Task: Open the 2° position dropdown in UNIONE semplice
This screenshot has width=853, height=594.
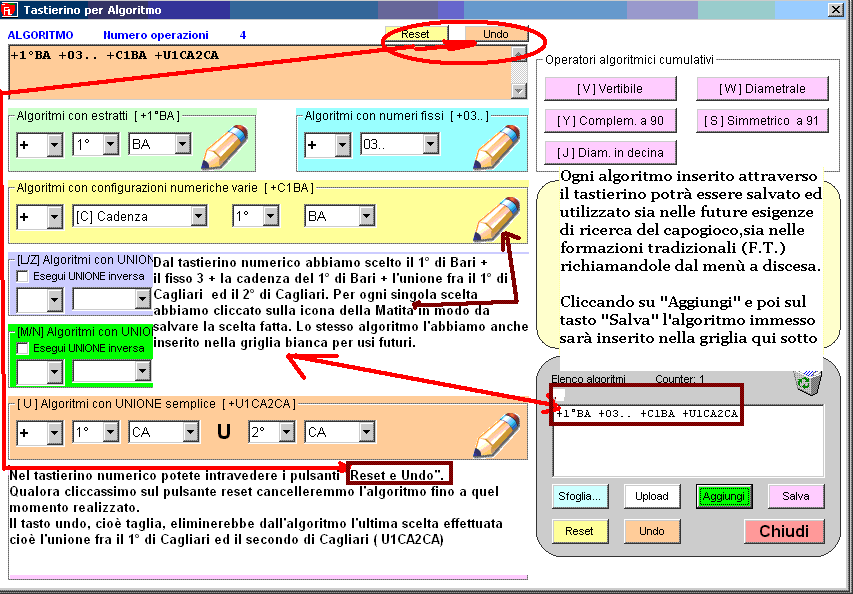Action: click(286, 433)
